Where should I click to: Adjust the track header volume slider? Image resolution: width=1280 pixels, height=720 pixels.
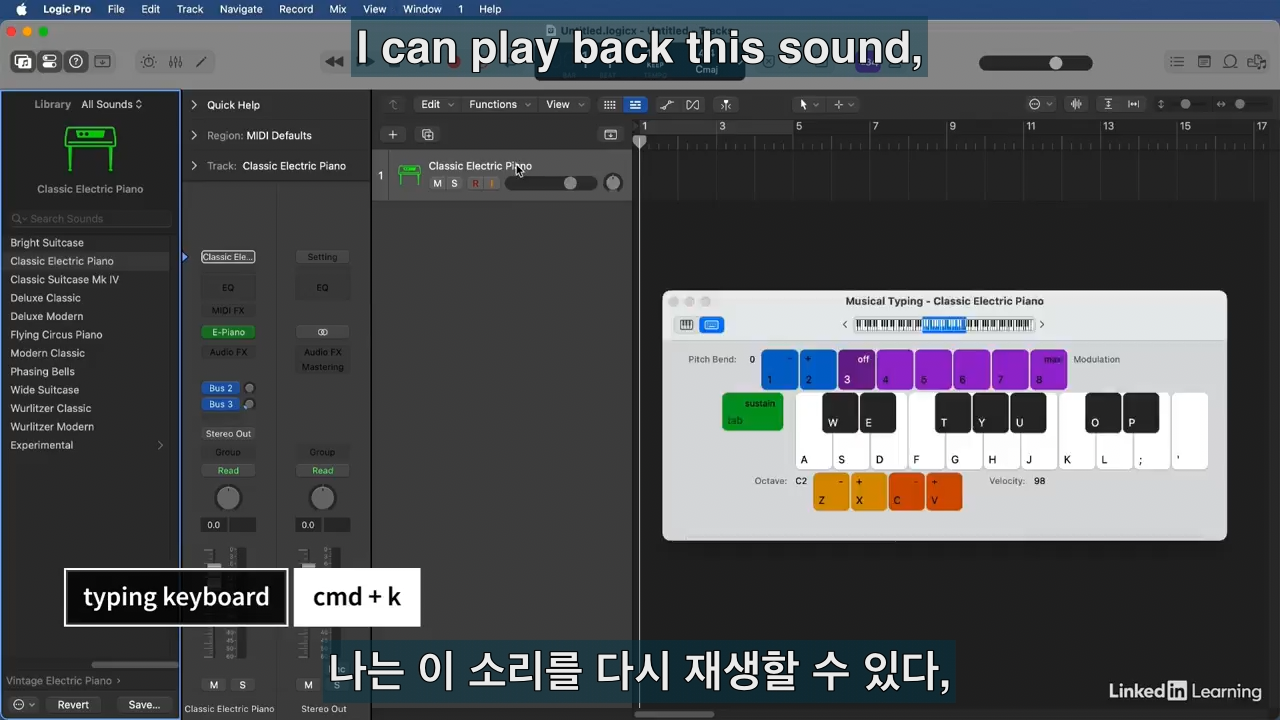(x=551, y=183)
